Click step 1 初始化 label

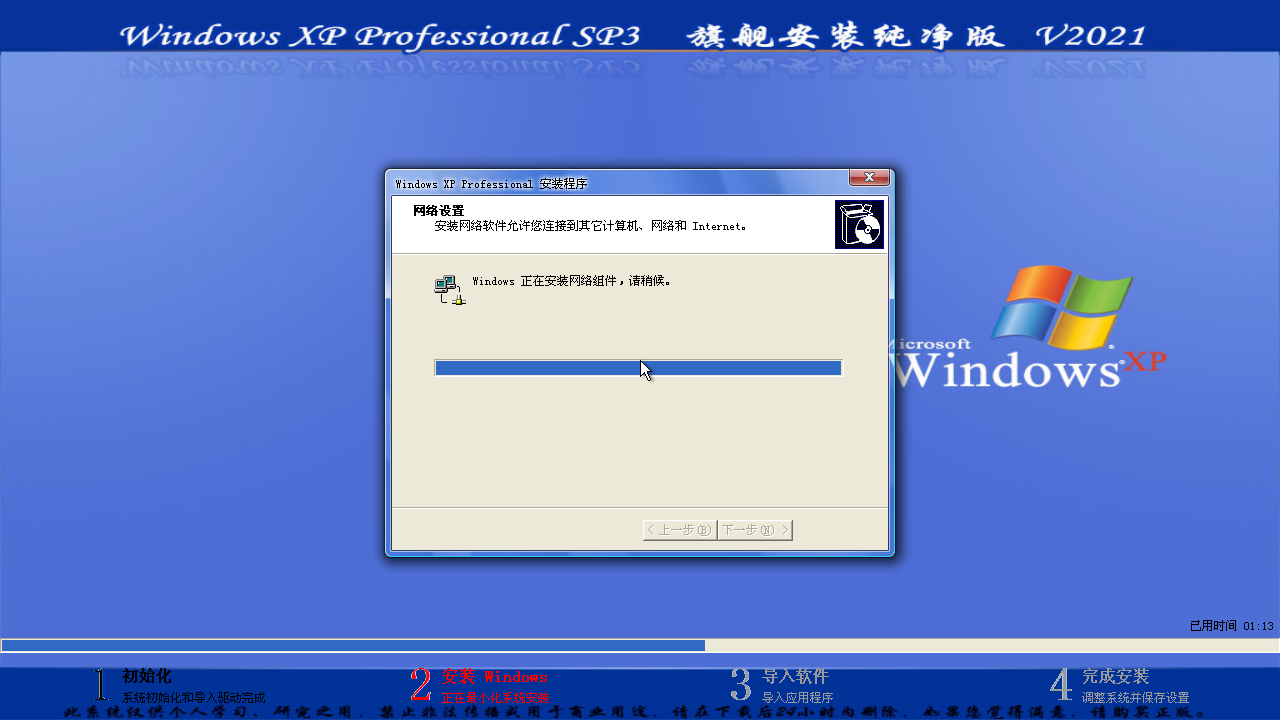click(x=147, y=677)
